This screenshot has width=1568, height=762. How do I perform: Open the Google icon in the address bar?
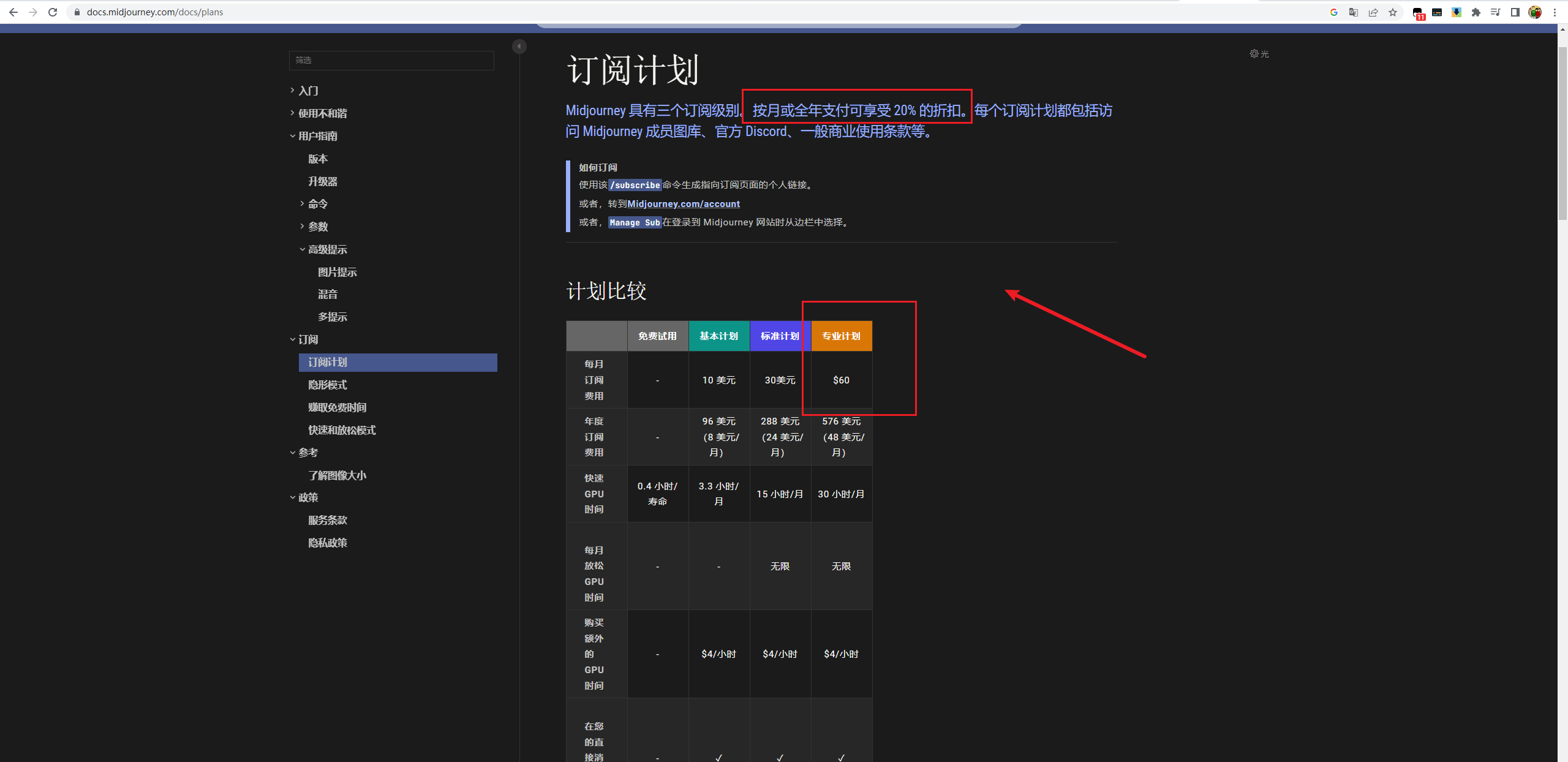pyautogui.click(x=1334, y=12)
